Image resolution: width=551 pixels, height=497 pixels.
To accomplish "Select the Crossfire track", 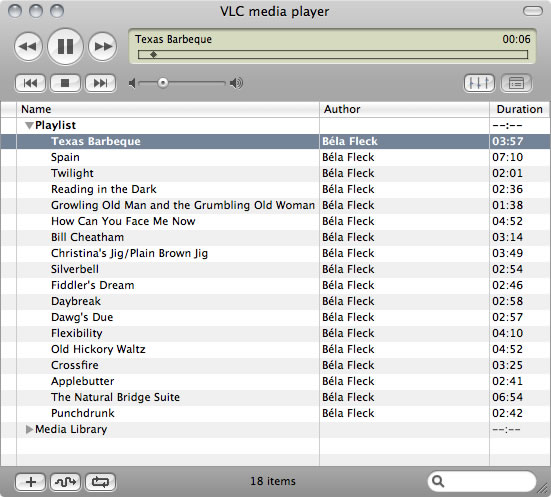I will tap(74, 365).
